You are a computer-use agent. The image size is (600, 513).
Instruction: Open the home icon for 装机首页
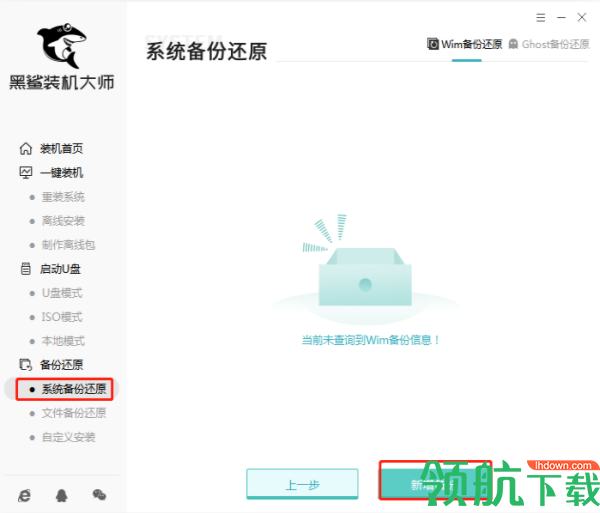[26, 148]
